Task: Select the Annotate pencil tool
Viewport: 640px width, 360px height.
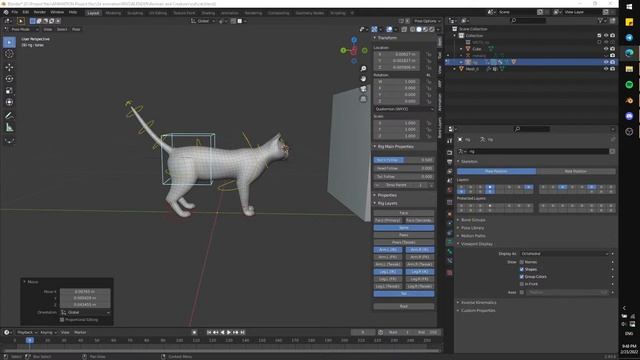Action: [9, 116]
